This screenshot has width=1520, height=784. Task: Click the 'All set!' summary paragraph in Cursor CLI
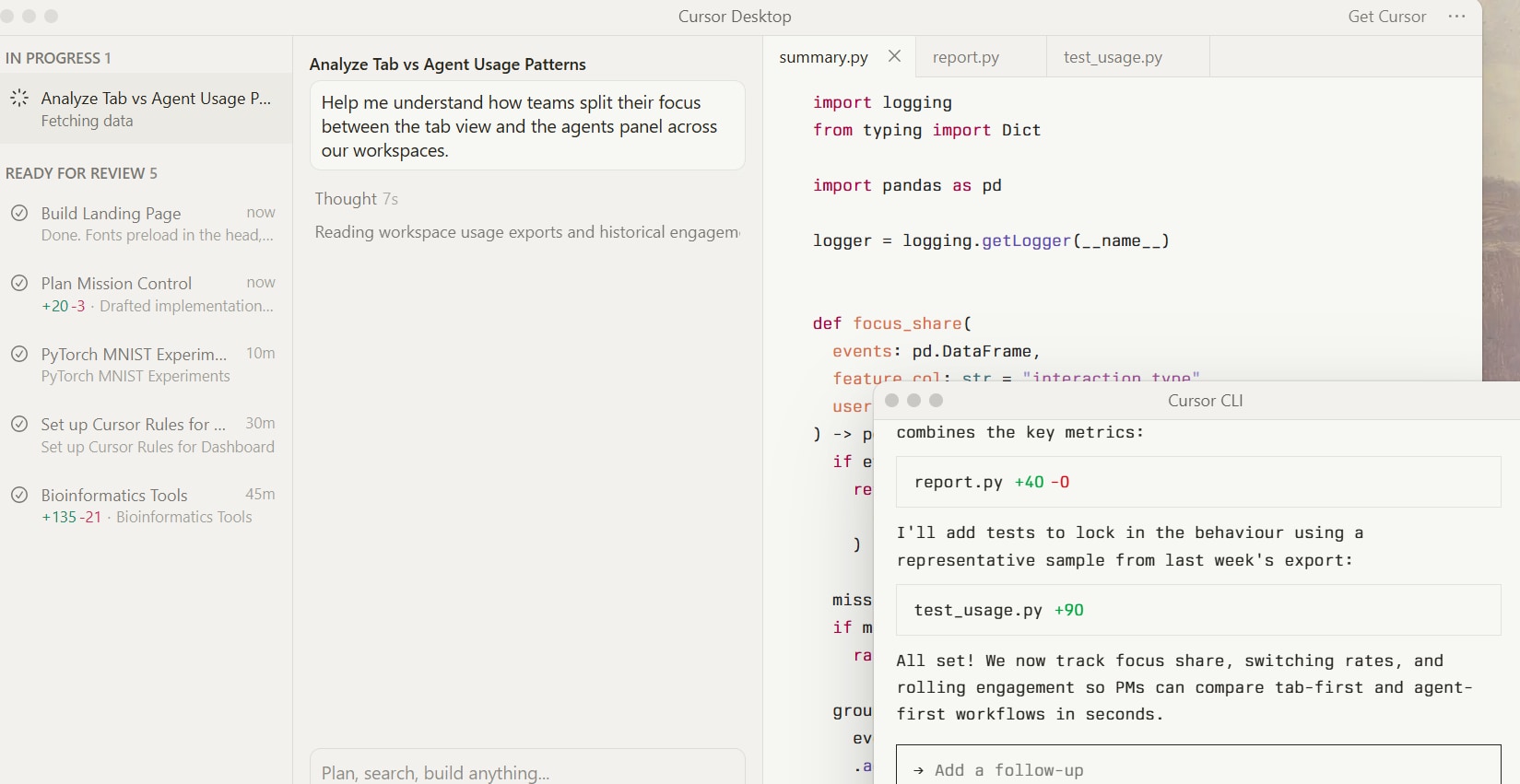(1184, 687)
